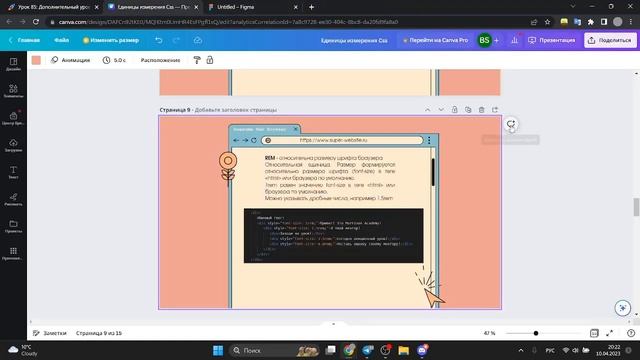Open the analytics chart icon
This screenshot has width=640, height=360.
point(514,40)
